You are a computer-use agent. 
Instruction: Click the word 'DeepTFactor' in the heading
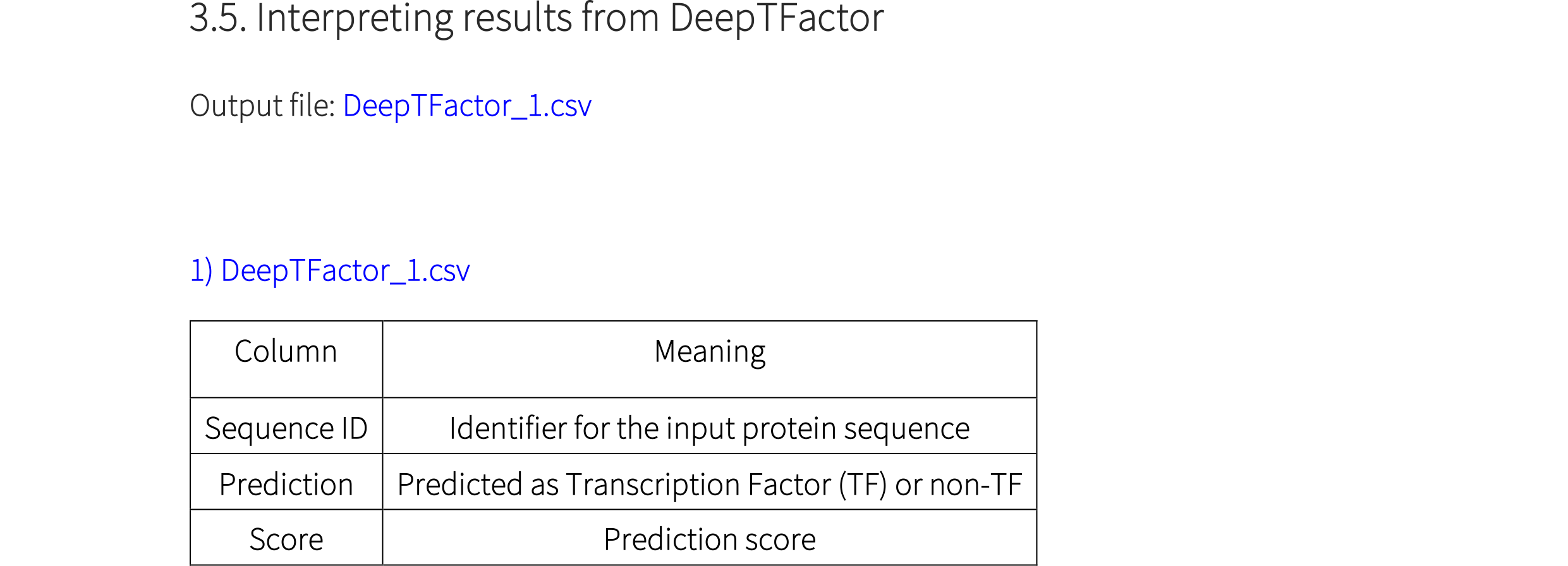pos(776,18)
